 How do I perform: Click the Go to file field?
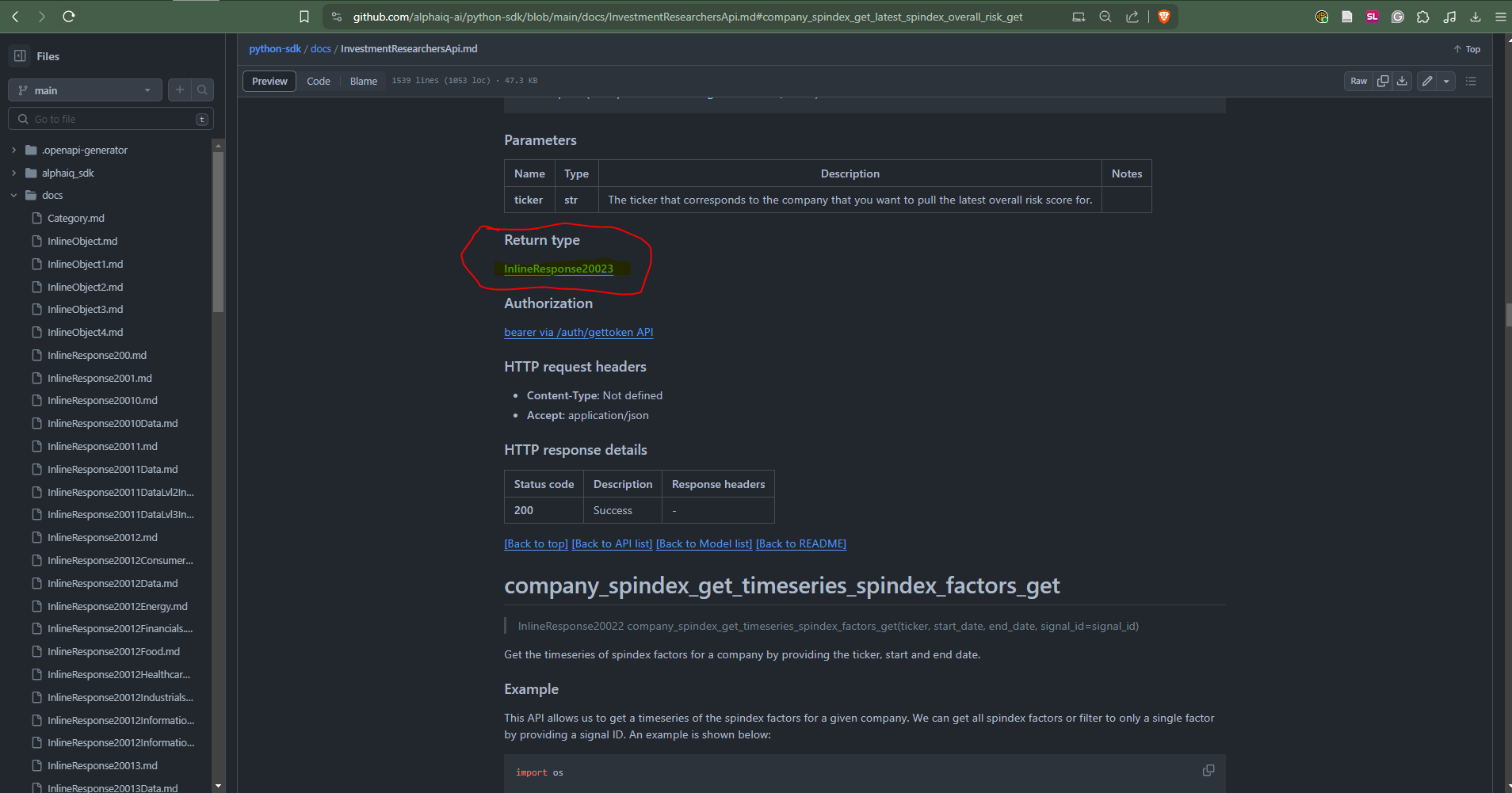[x=111, y=119]
